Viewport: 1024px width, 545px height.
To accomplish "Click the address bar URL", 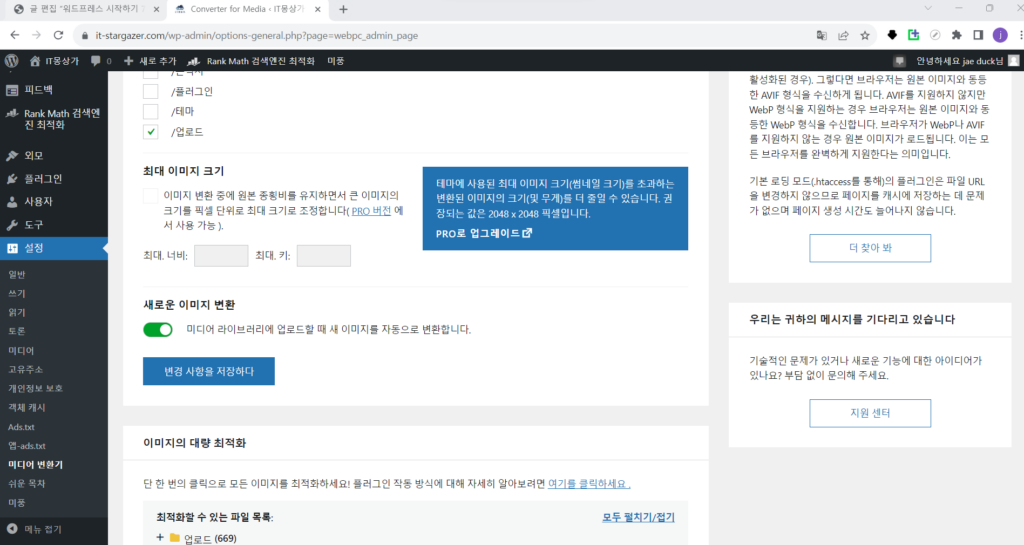I will click(257, 36).
